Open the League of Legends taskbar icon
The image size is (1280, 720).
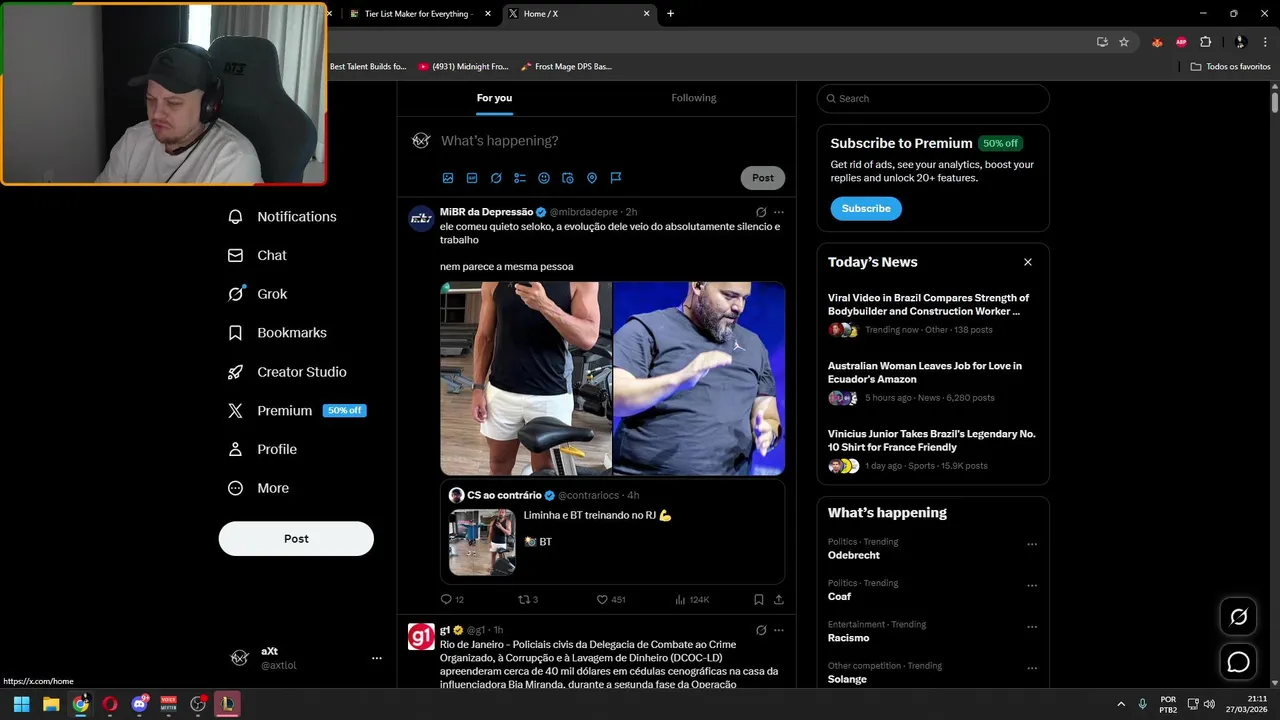(x=228, y=703)
